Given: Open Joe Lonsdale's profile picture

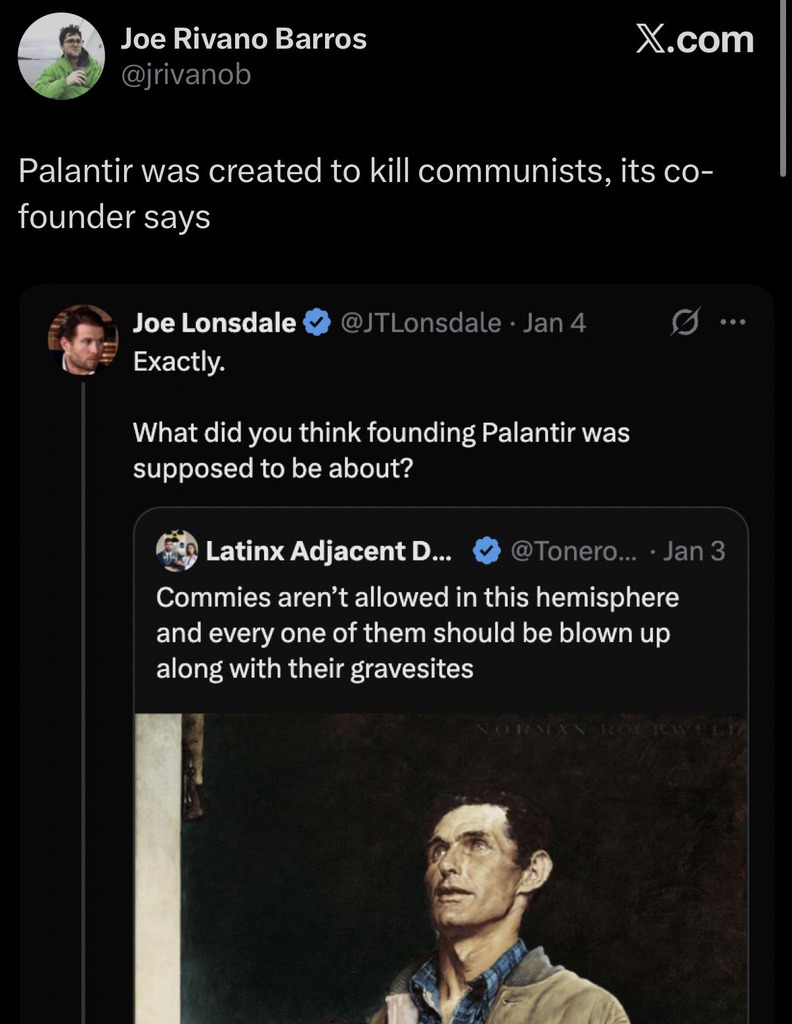Looking at the screenshot, I should coord(83,340).
